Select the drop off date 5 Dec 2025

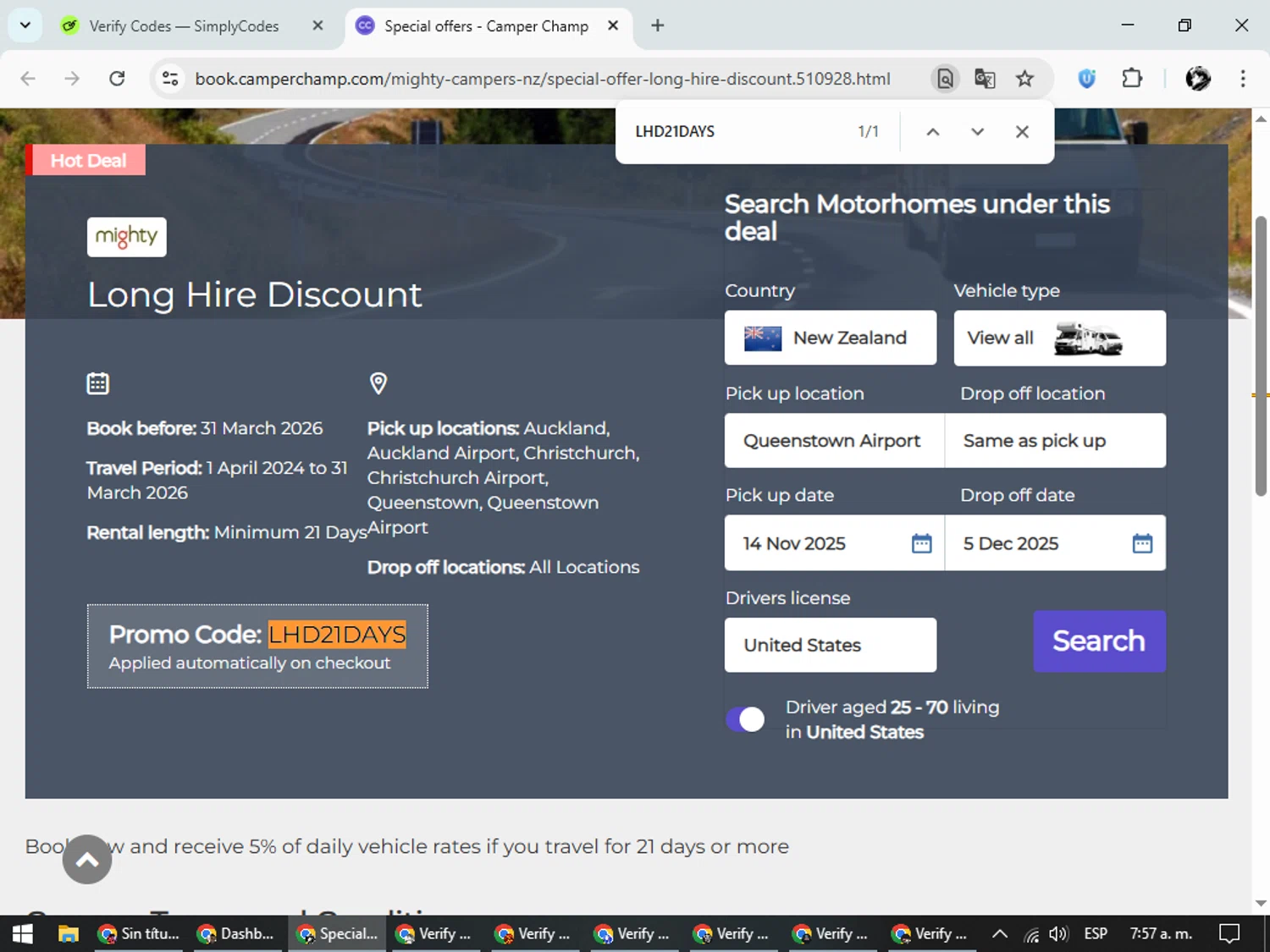tap(1055, 543)
